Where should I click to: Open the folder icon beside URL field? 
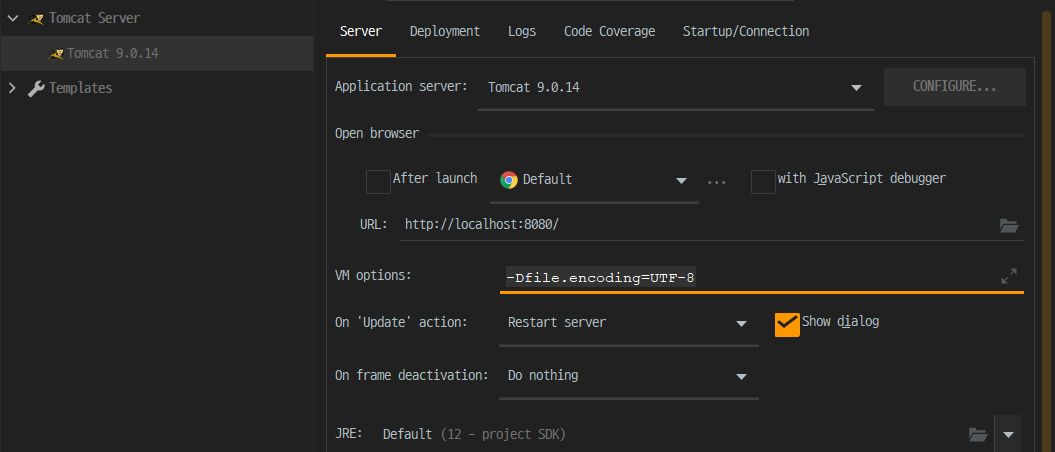coord(1009,225)
